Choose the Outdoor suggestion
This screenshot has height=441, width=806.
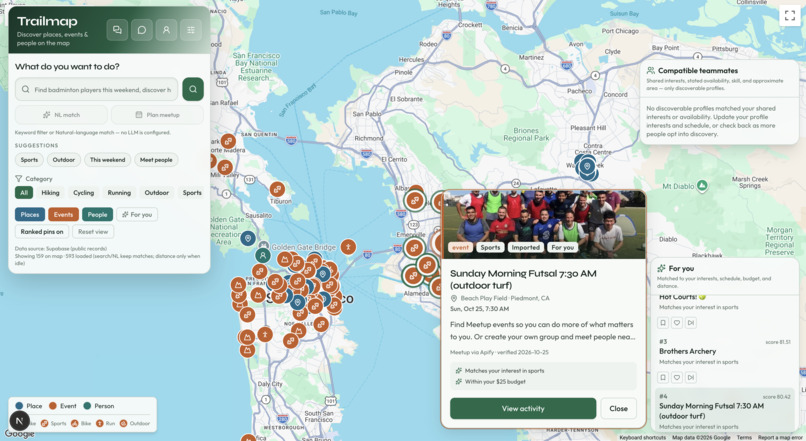pos(64,160)
